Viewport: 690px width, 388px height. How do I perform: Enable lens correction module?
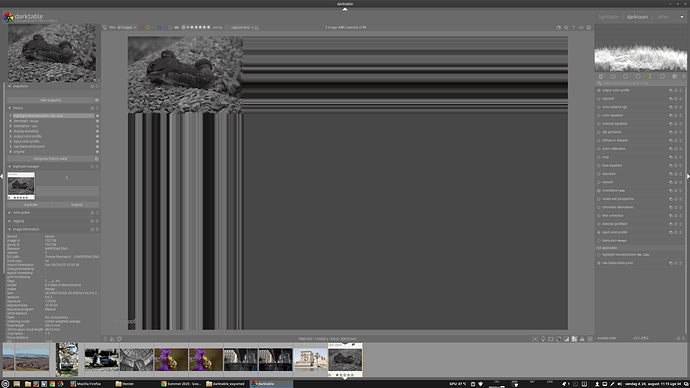click(x=598, y=216)
